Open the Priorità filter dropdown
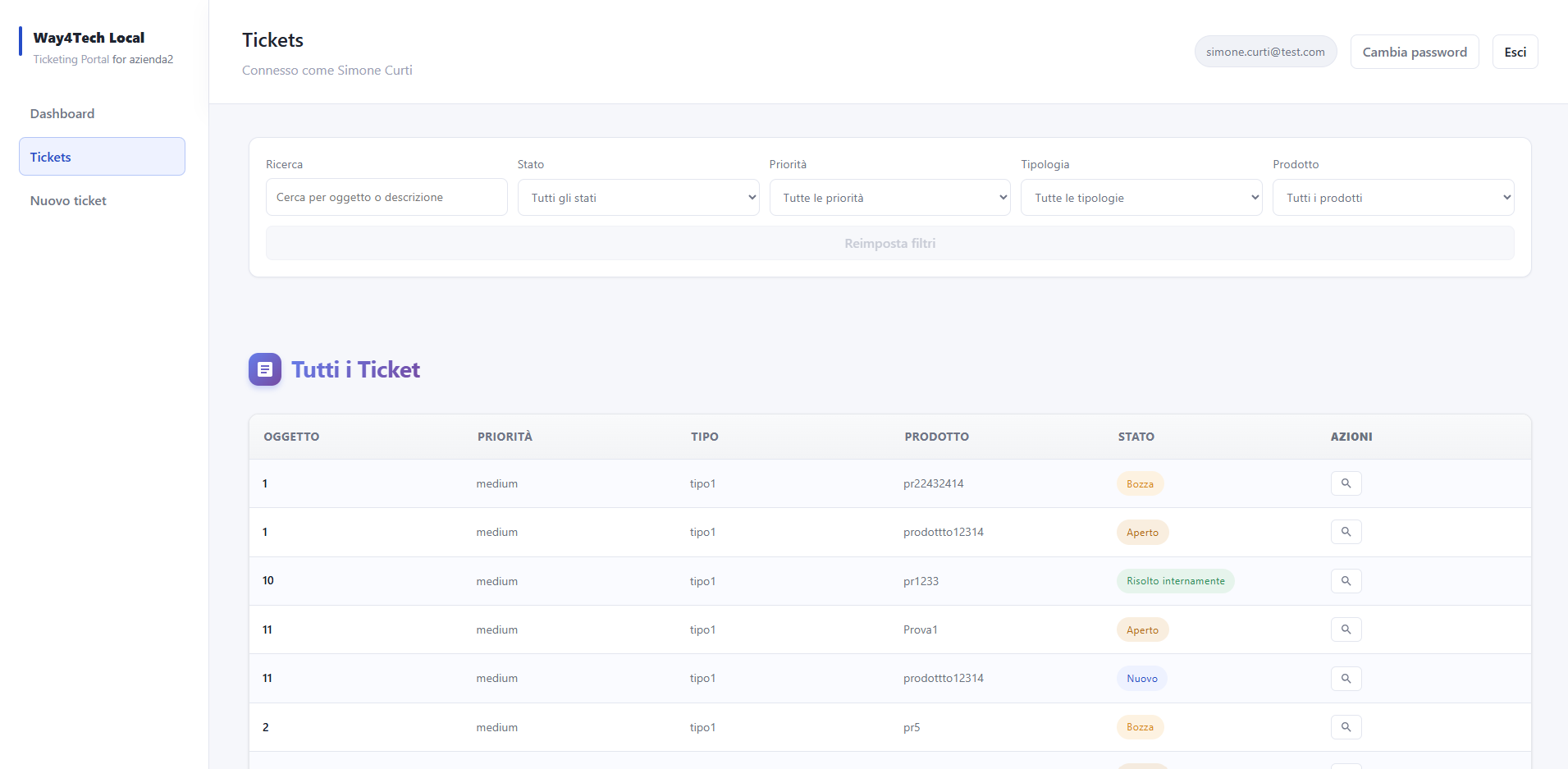 [889, 198]
